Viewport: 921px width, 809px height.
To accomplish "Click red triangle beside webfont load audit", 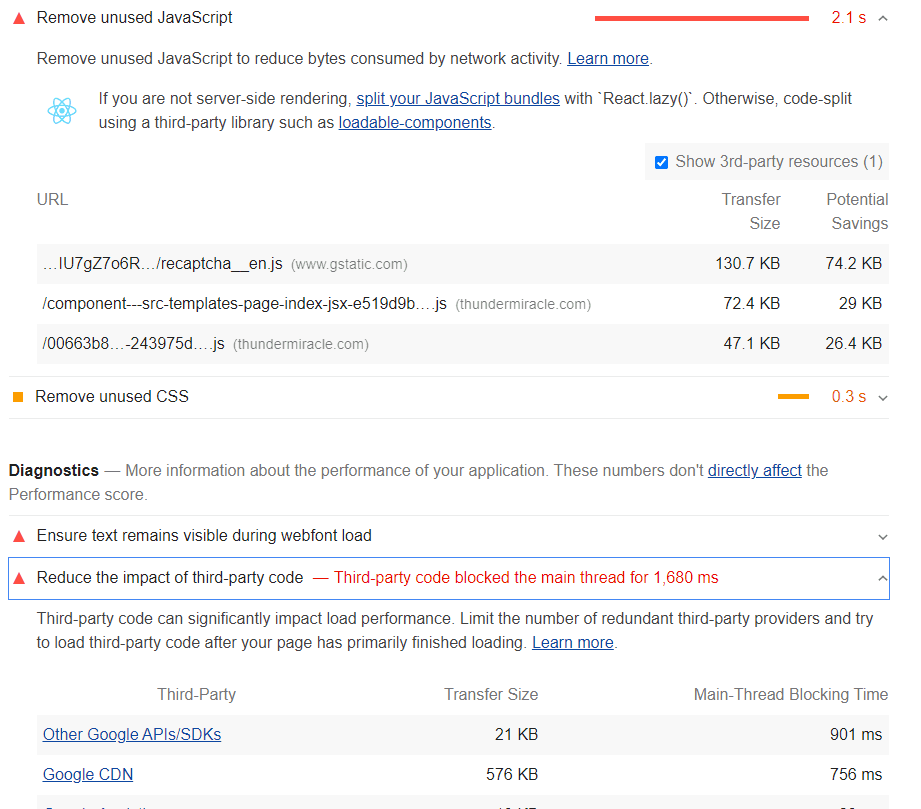I will [x=19, y=536].
